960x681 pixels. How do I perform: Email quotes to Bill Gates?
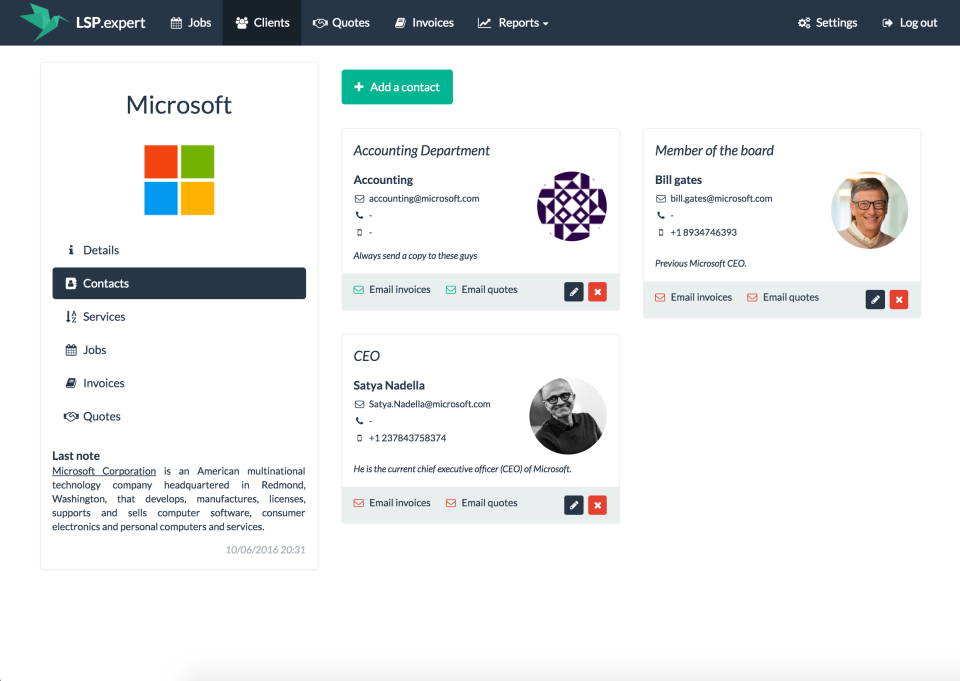(x=784, y=296)
